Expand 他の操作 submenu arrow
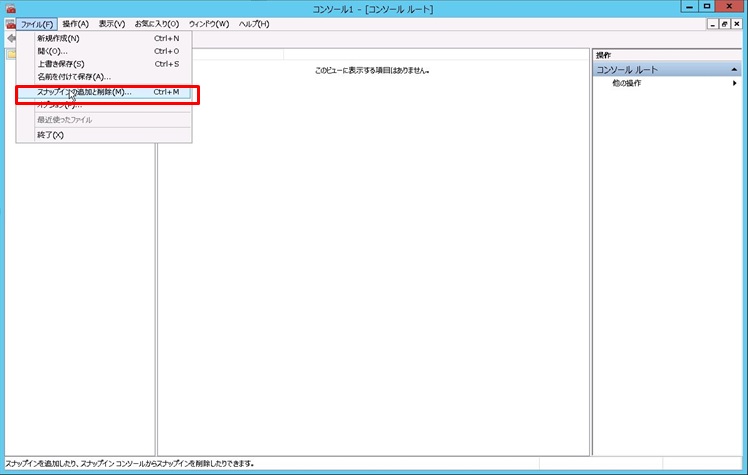The width and height of the screenshot is (748, 475). pyautogui.click(x=735, y=83)
